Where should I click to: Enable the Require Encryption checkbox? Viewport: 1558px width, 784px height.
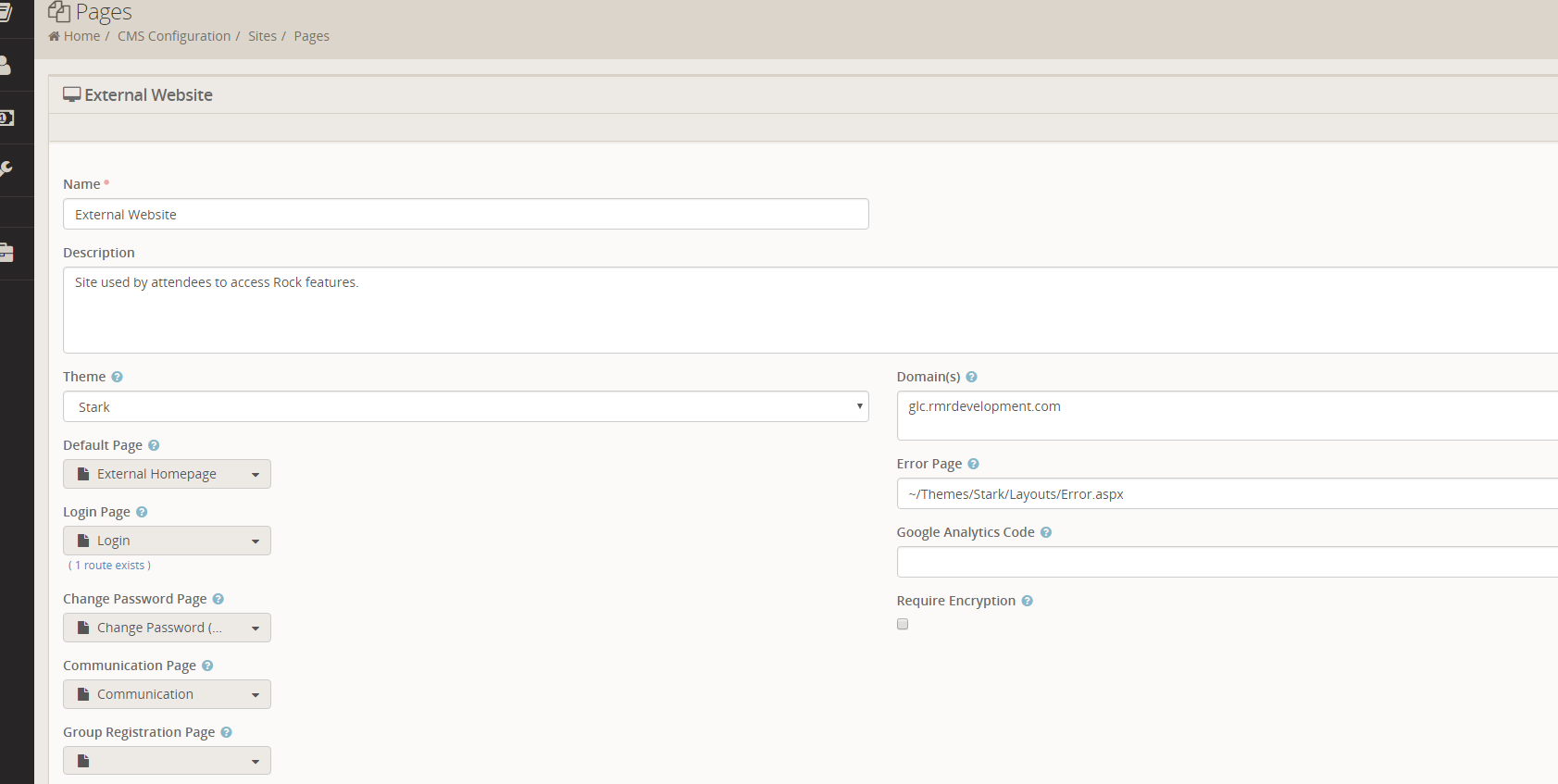[x=903, y=624]
